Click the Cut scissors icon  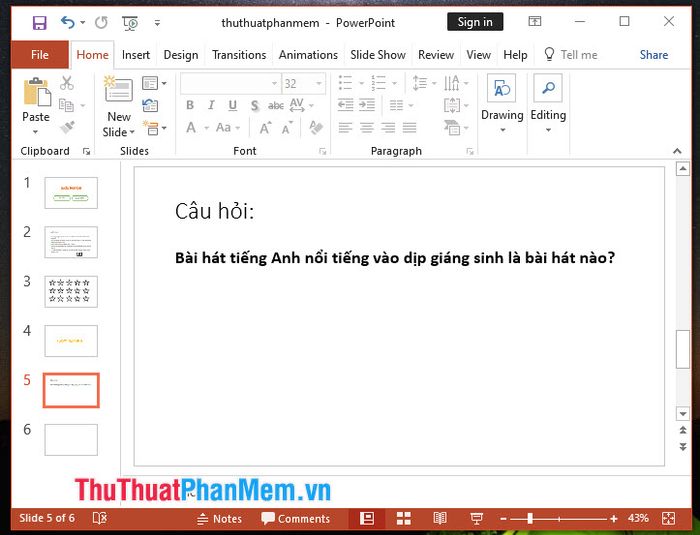67,83
